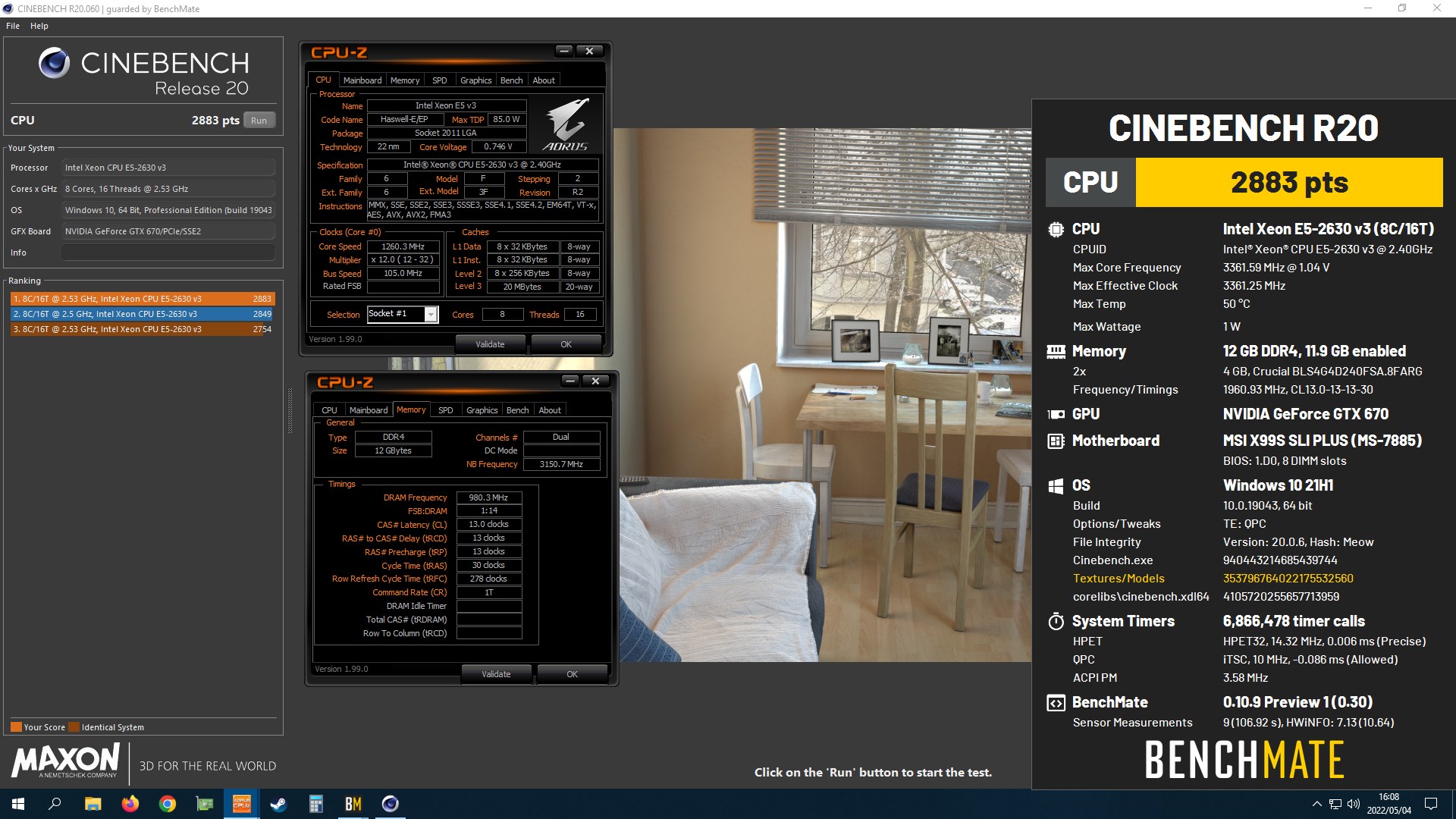Image resolution: width=1456 pixels, height=819 pixels.
Task: Open Graphics tab in lower CPU-Z window
Action: click(482, 410)
